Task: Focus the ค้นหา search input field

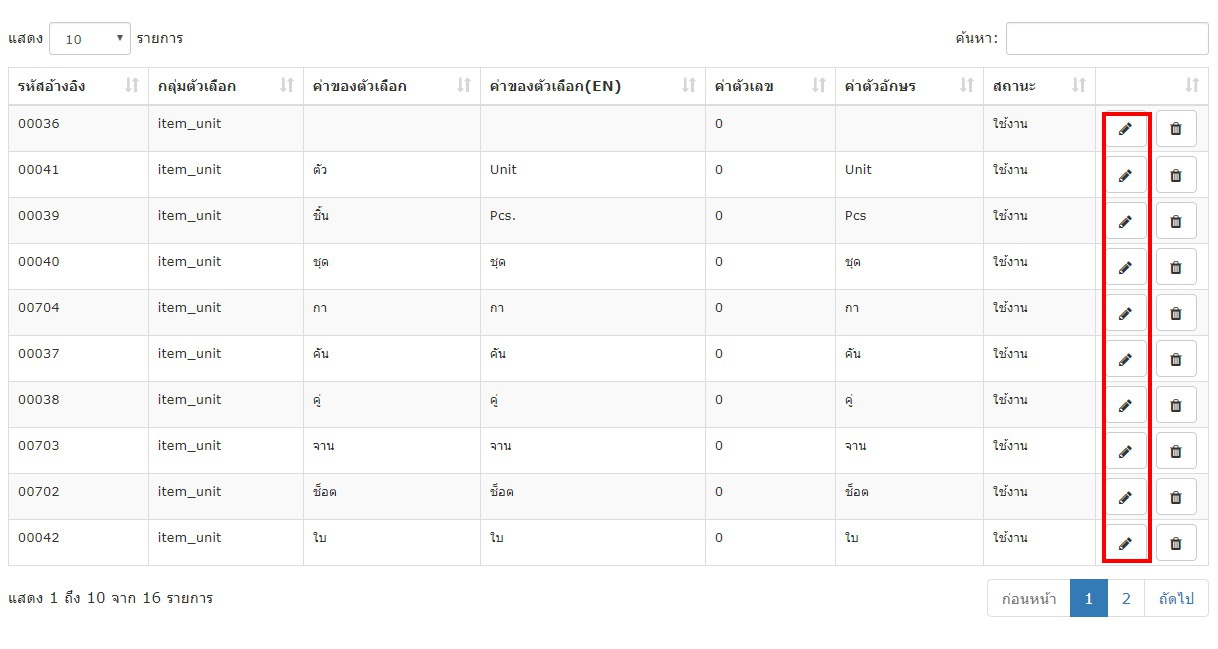Action: click(x=1107, y=39)
